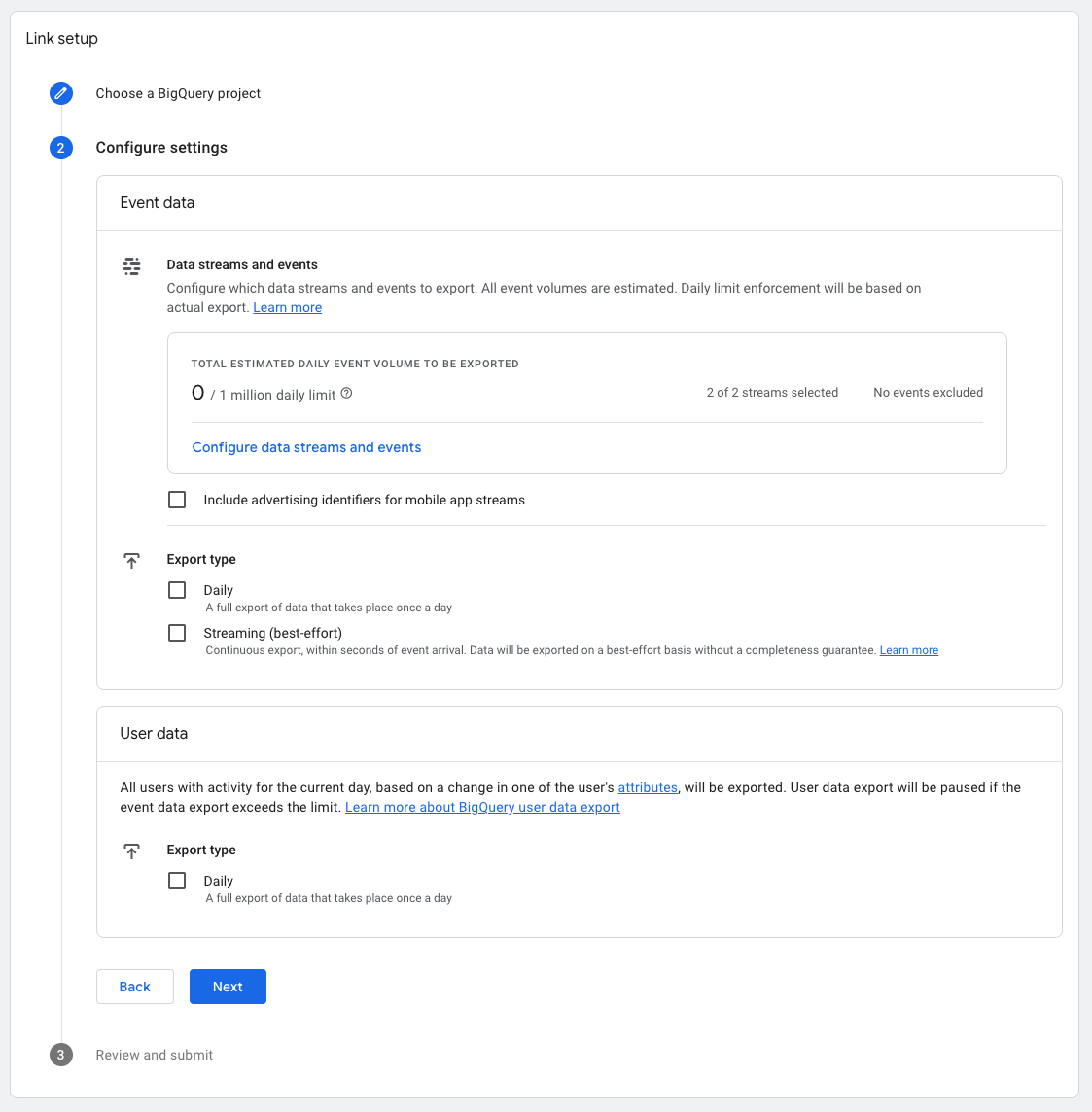
Task: Click the data streams sliders icon
Action: [132, 266]
